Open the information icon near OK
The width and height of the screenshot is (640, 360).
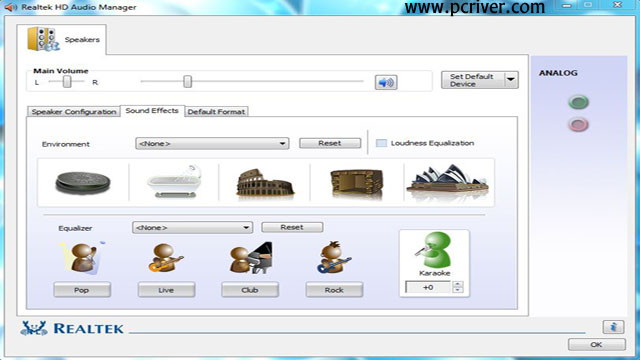(613, 327)
